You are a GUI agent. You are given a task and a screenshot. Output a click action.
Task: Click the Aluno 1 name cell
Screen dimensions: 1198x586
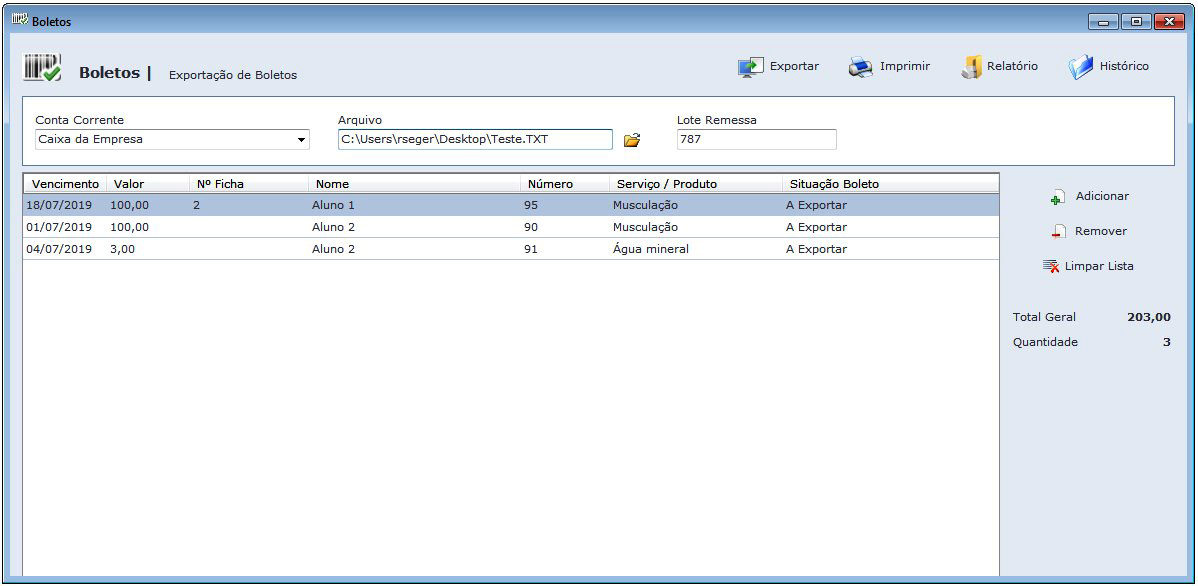tap(333, 206)
